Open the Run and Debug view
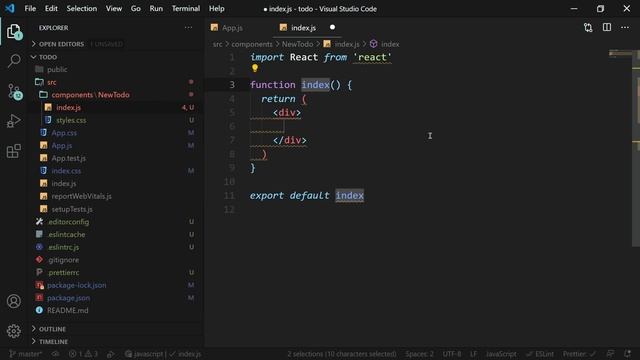 (x=14, y=121)
